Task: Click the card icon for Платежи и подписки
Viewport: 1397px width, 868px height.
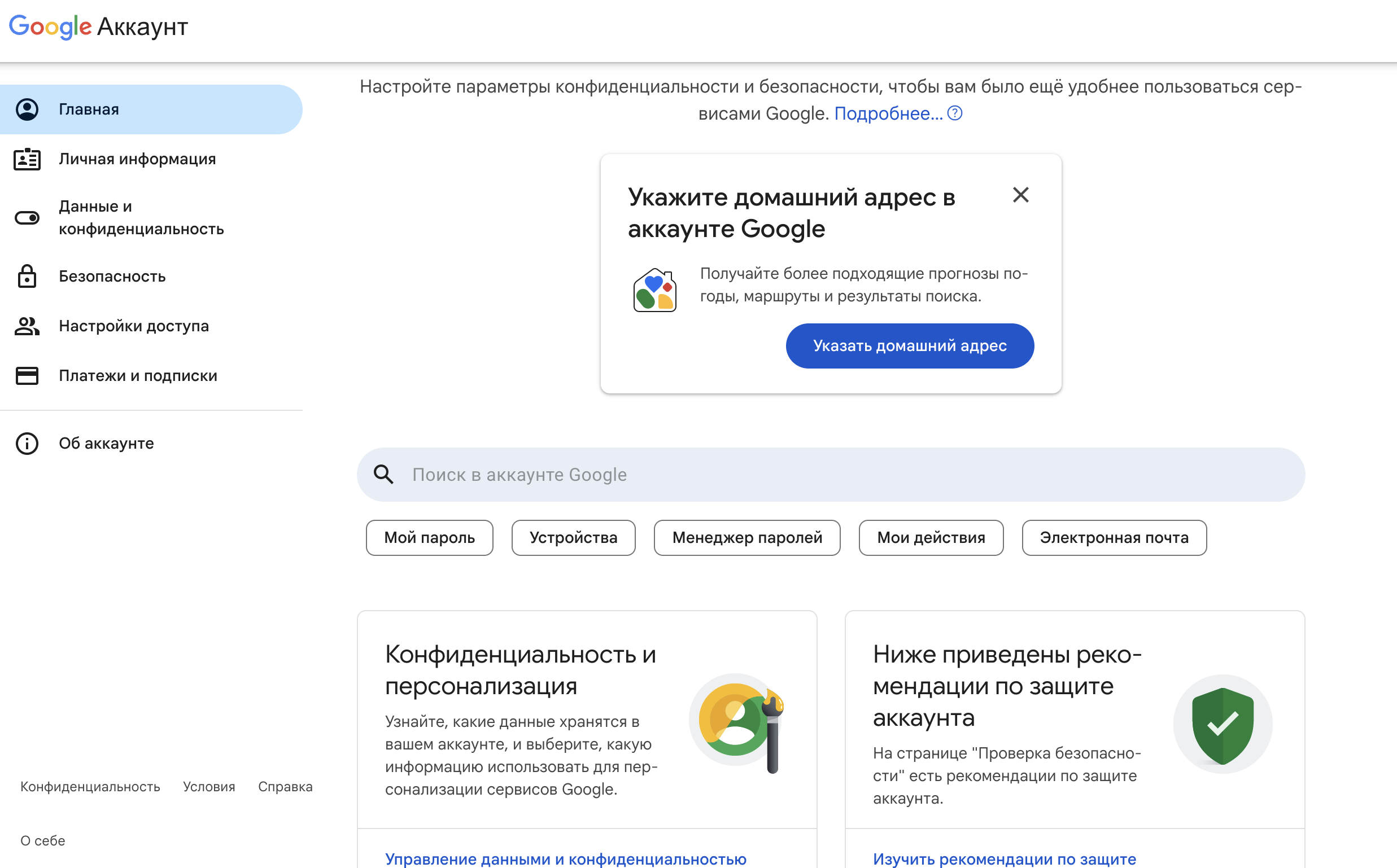Action: pyautogui.click(x=27, y=375)
